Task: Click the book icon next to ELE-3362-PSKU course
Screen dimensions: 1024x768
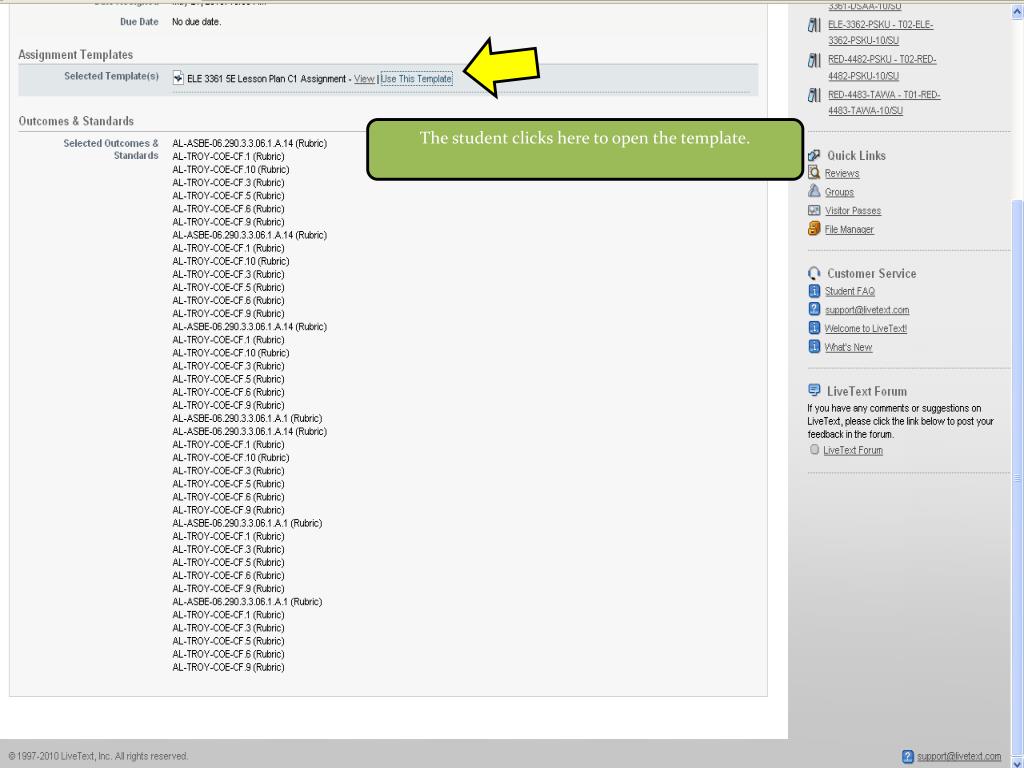Action: 814,25
